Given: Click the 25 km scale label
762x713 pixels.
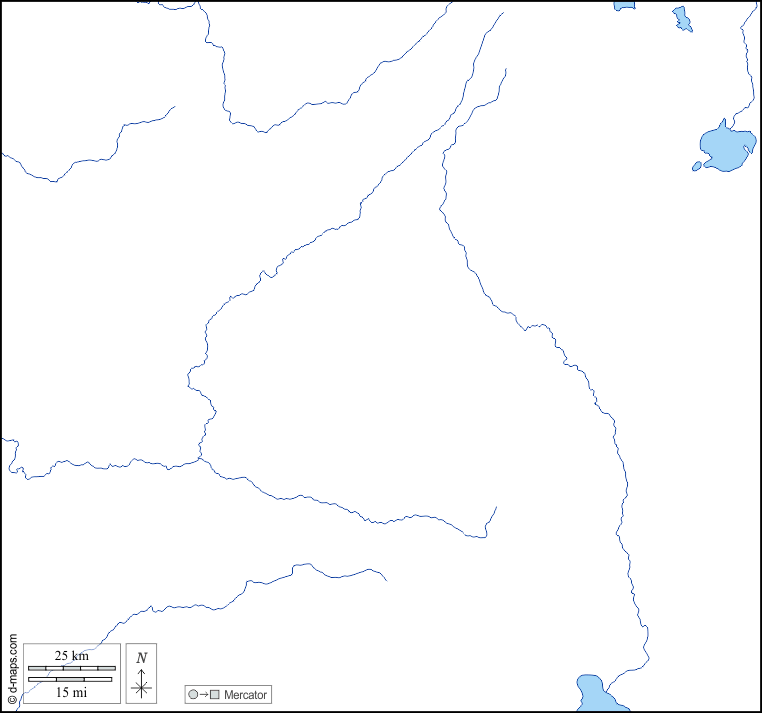Looking at the screenshot, I should tap(71, 655).
